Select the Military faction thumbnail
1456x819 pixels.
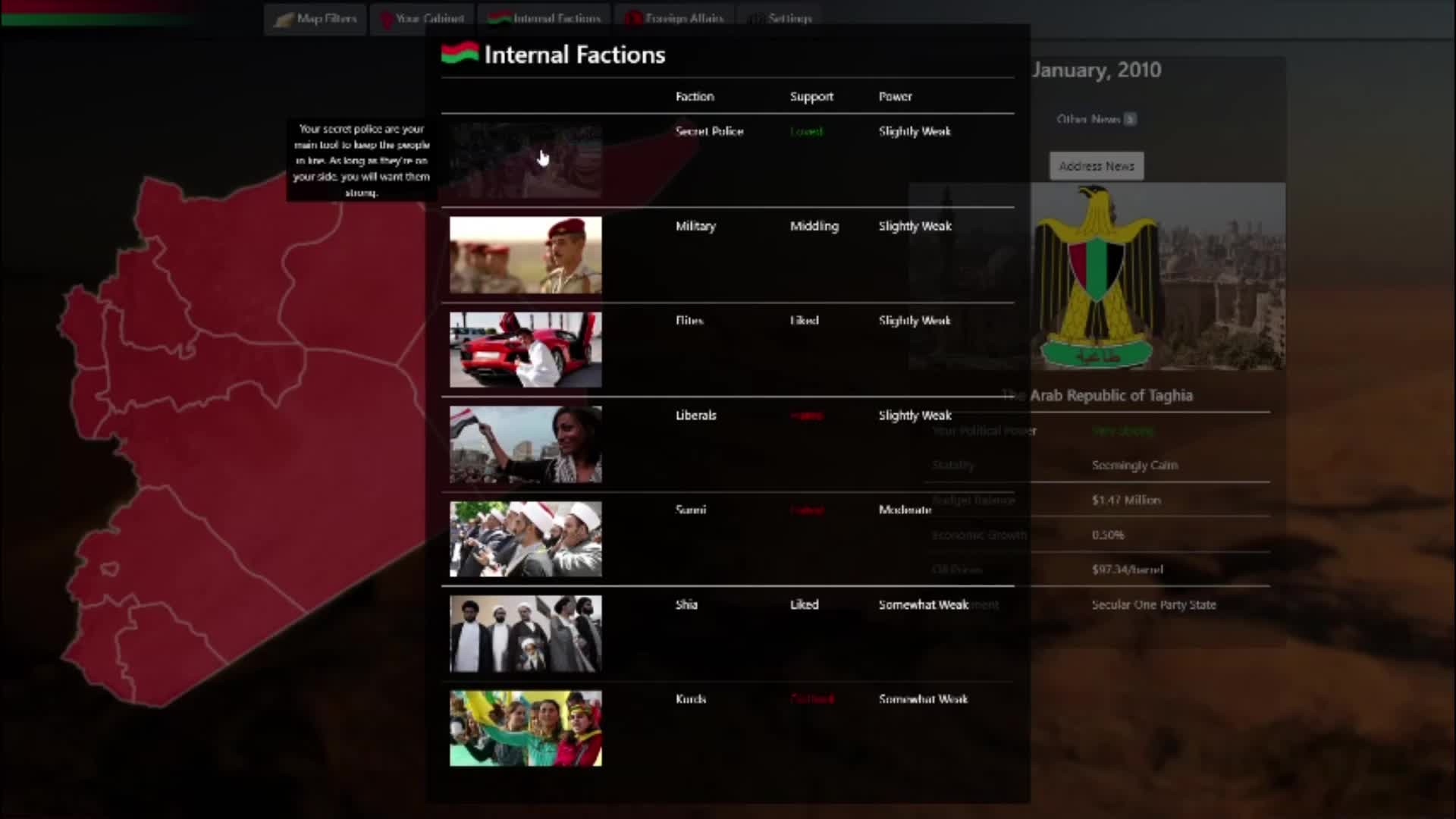pyautogui.click(x=526, y=256)
